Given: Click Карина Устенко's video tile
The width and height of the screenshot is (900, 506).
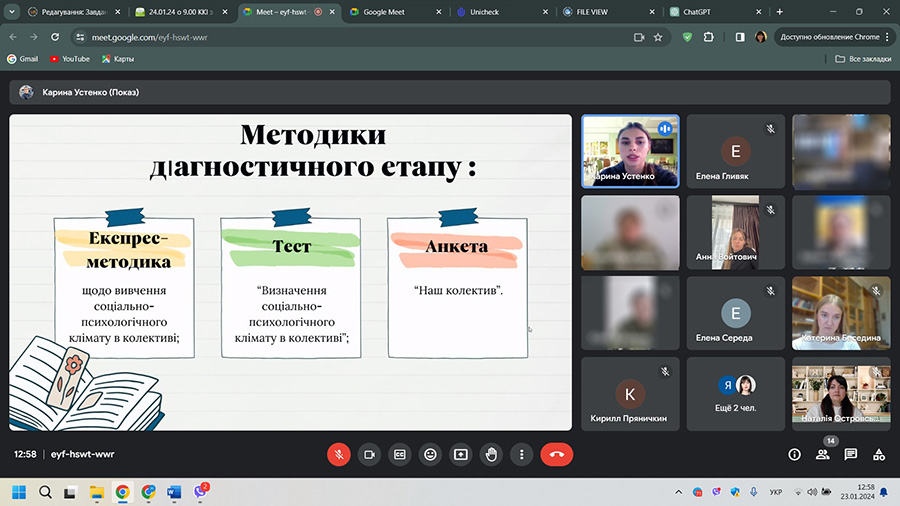Looking at the screenshot, I should 630,150.
